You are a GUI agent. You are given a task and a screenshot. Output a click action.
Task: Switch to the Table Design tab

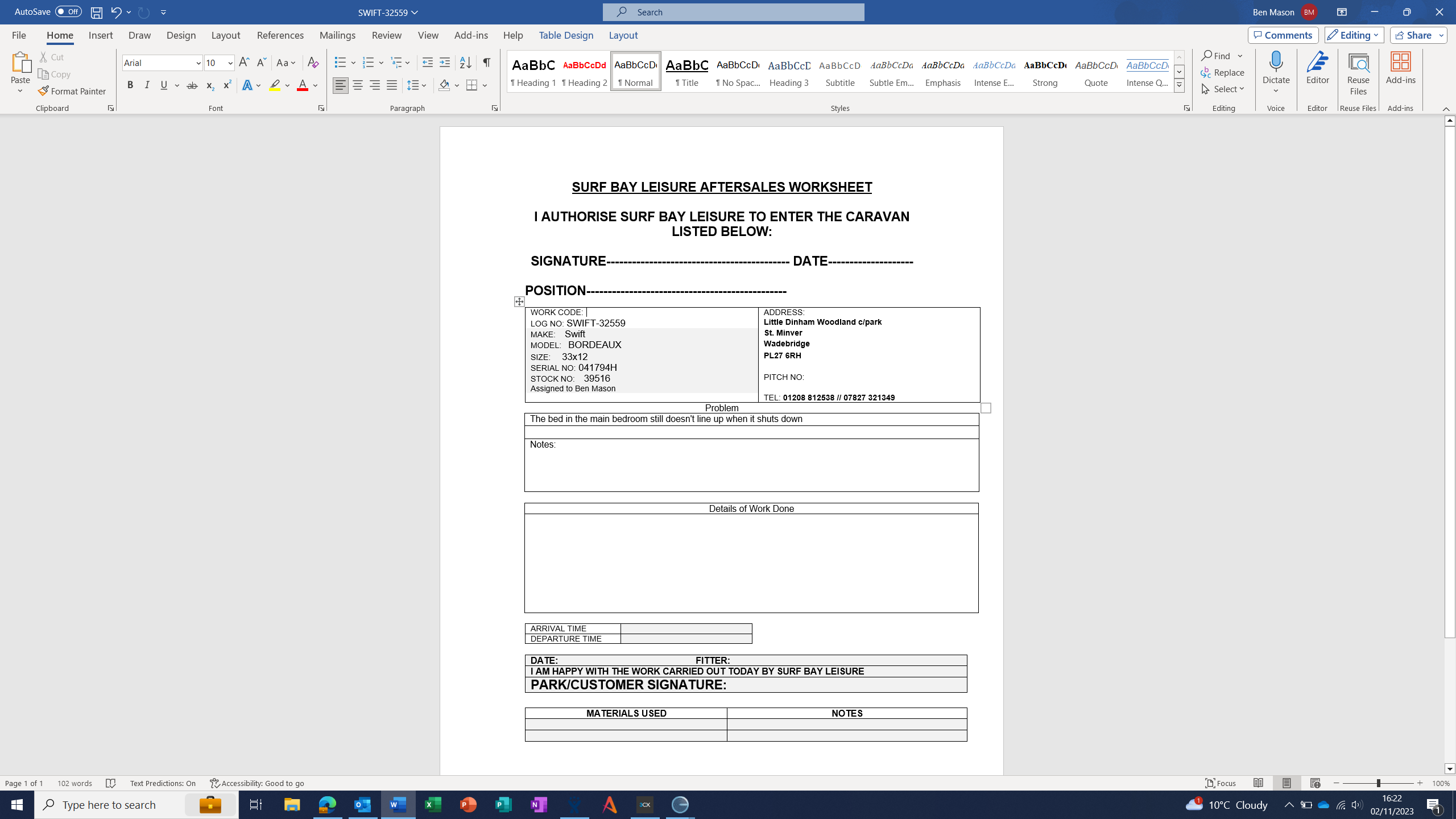(x=565, y=35)
